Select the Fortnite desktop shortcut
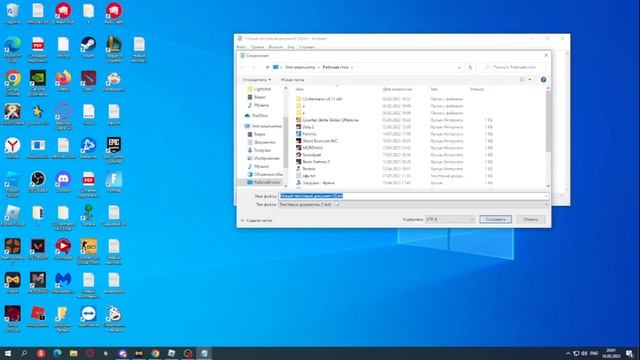640x360 pixels. tap(113, 182)
